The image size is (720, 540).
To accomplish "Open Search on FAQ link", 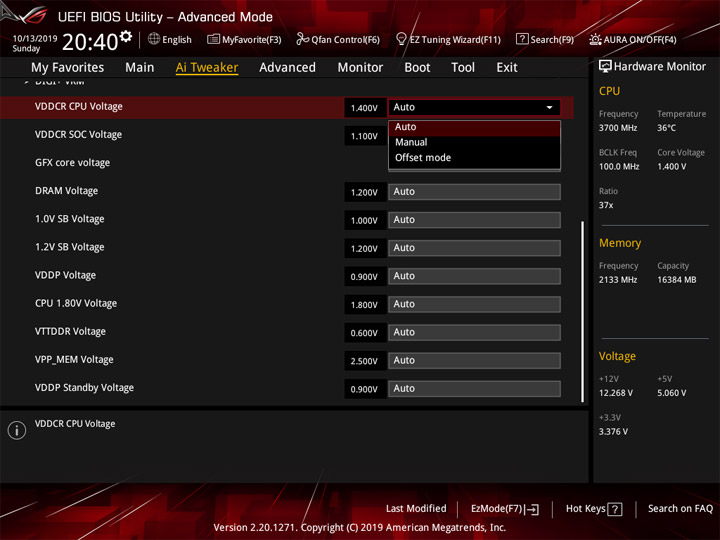I will tap(680, 508).
